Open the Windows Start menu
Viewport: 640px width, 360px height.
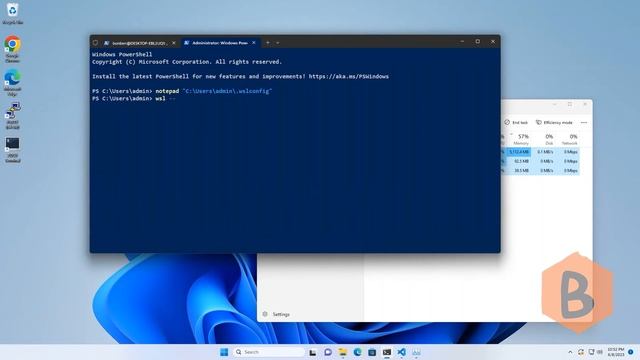tap(224, 352)
